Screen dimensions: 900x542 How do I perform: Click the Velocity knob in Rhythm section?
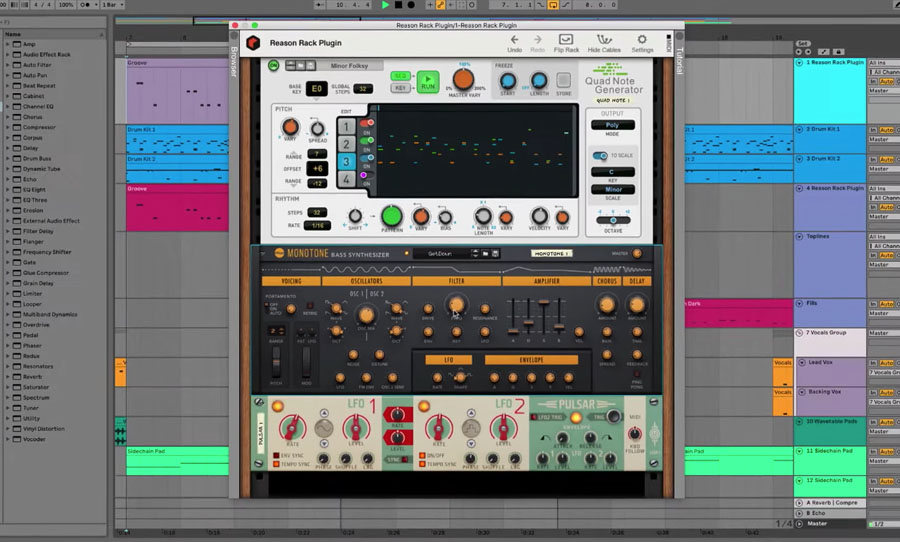tap(539, 216)
